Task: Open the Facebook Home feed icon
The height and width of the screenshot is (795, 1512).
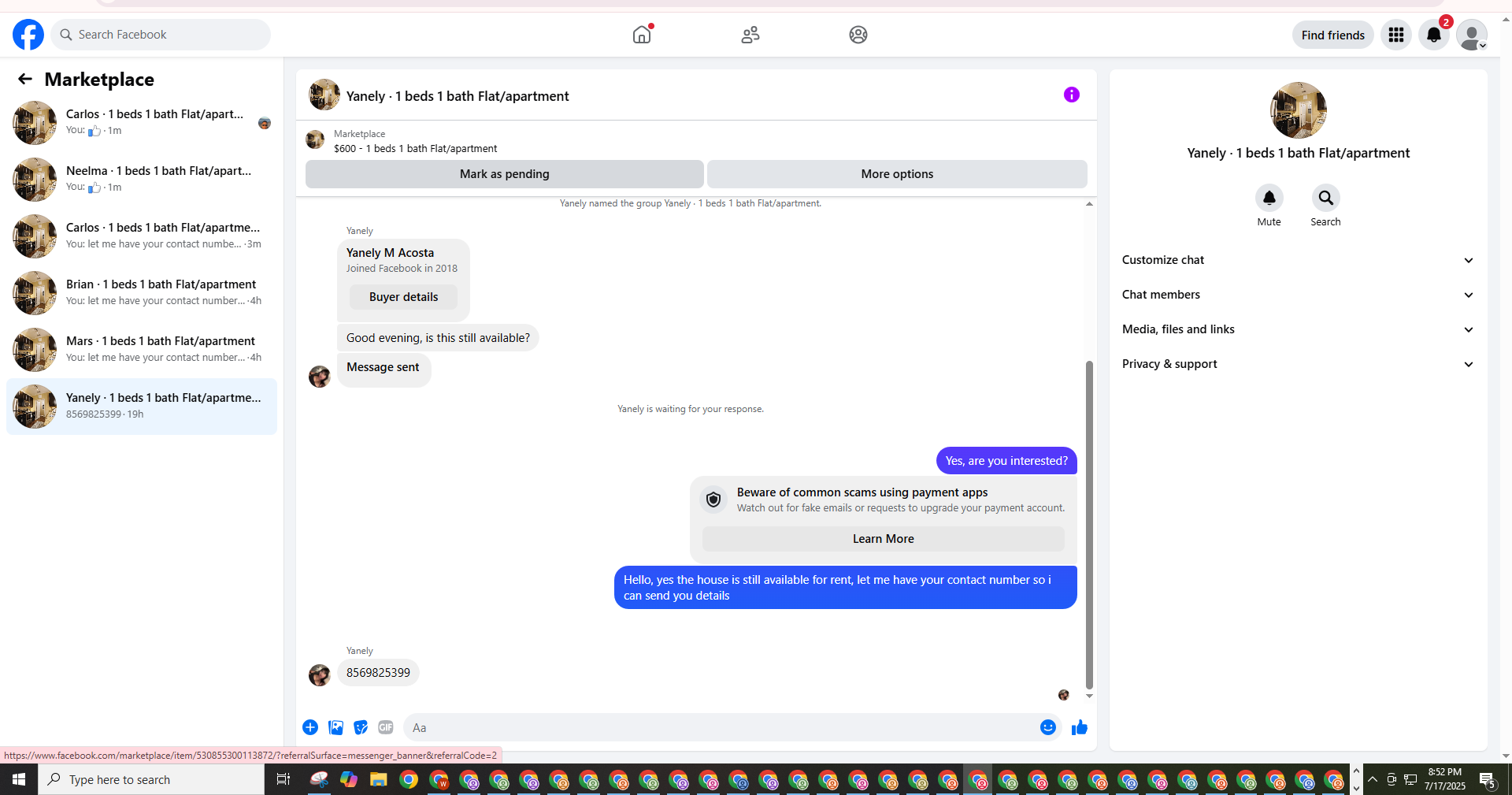Action: point(642,35)
